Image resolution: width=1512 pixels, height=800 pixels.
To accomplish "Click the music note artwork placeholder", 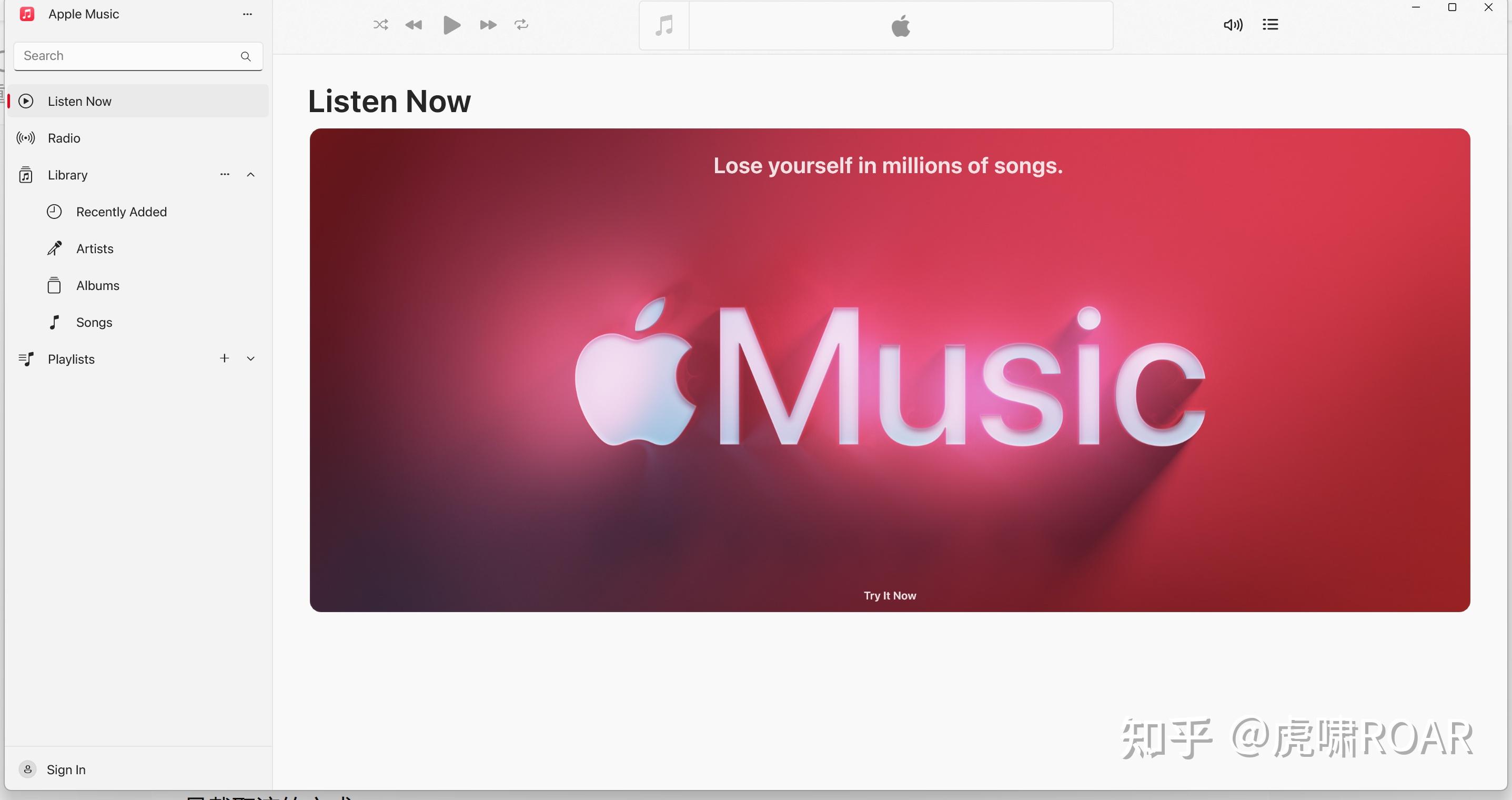I will tap(664, 25).
